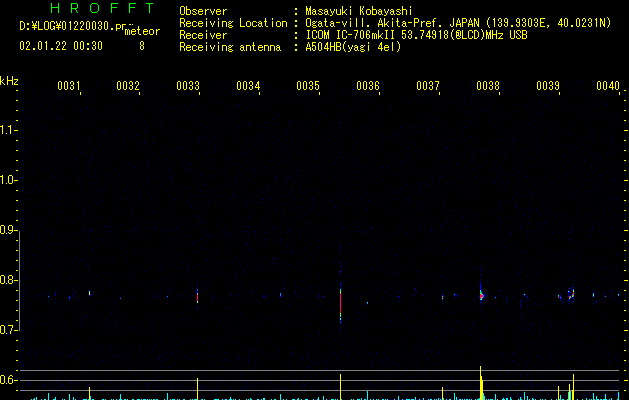Viewport: 629px width, 400px height.
Task: Click time marker 0037
Action: point(428,85)
